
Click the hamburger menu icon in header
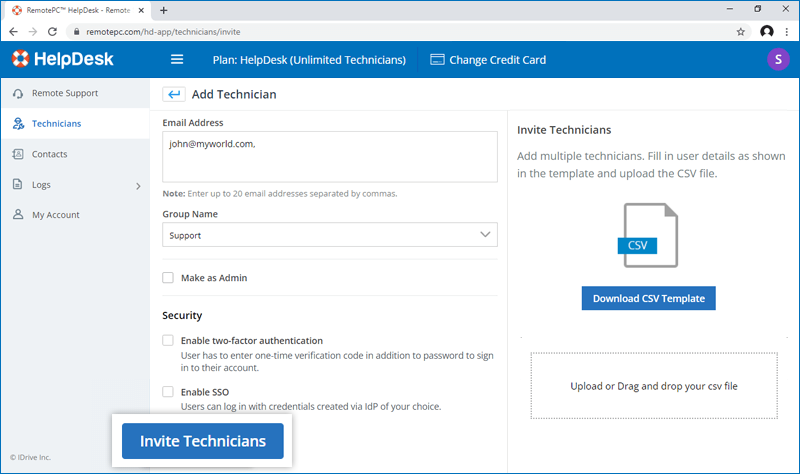tap(177, 59)
